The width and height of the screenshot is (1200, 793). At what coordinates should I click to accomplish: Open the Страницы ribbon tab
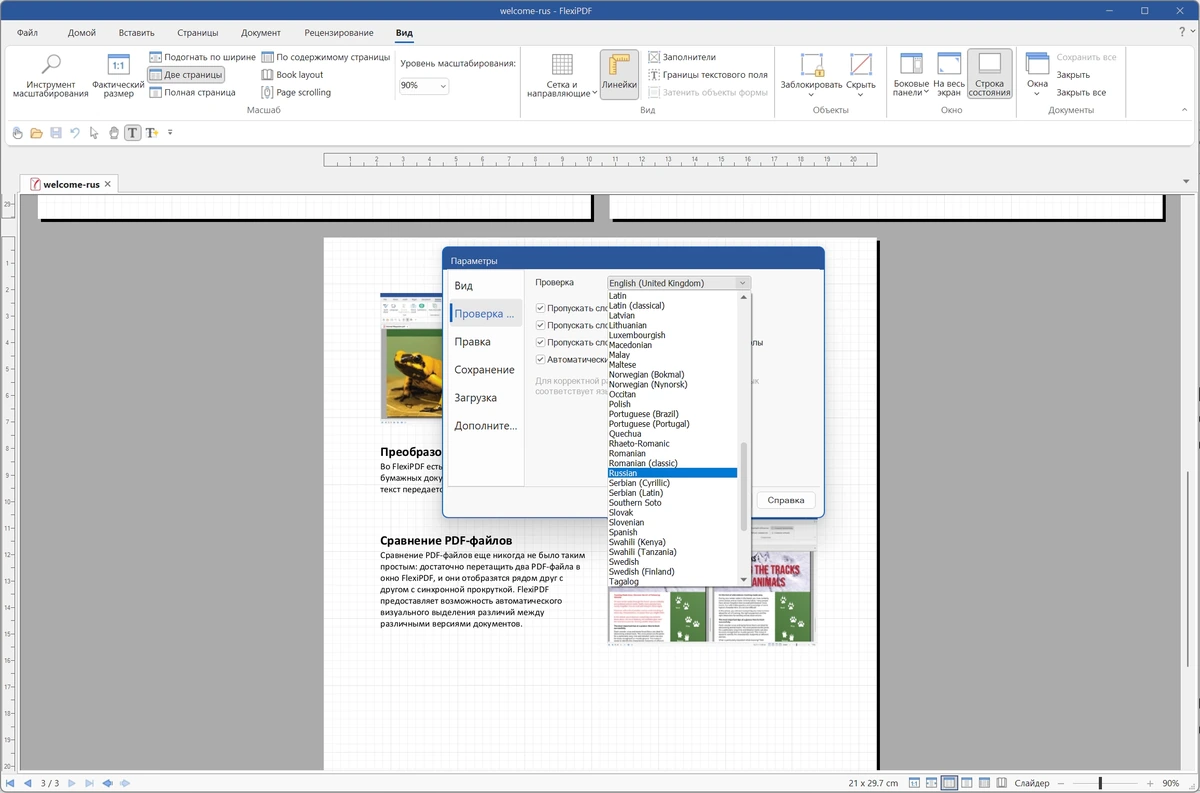197,33
